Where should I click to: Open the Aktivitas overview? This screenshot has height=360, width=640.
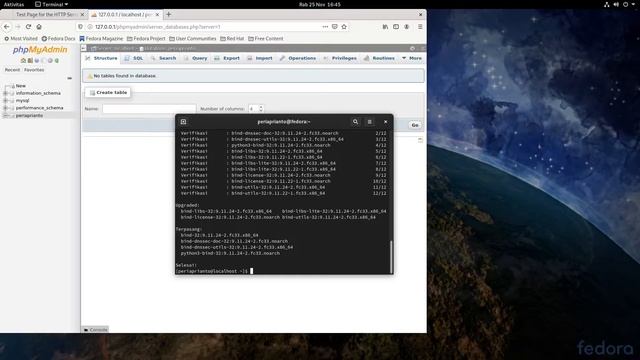(x=14, y=4)
